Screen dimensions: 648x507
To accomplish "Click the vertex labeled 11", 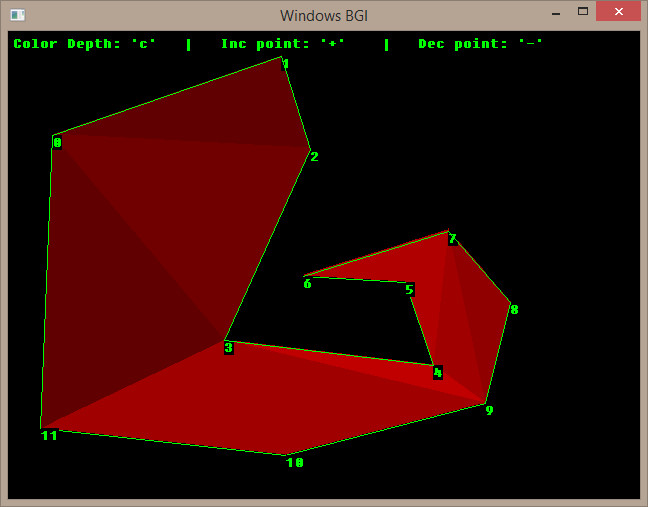I will pyautogui.click(x=49, y=435).
